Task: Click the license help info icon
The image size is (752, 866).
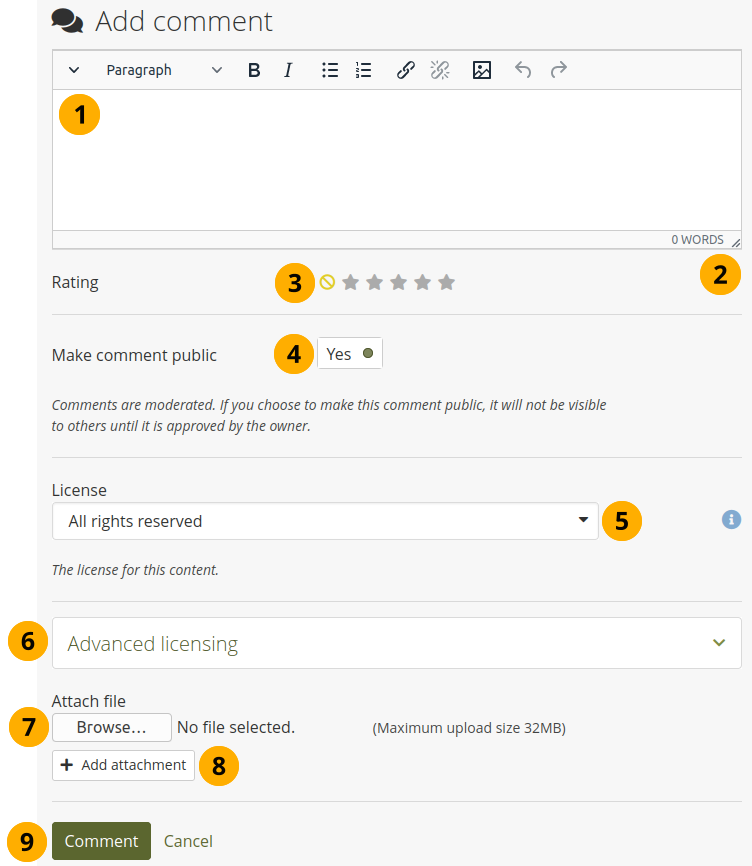Action: click(731, 519)
